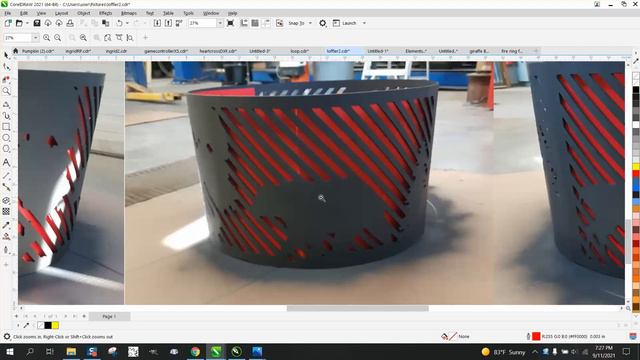Click the zoom level input in property bar
Viewport: 640px width, 360px height.
click(18, 38)
